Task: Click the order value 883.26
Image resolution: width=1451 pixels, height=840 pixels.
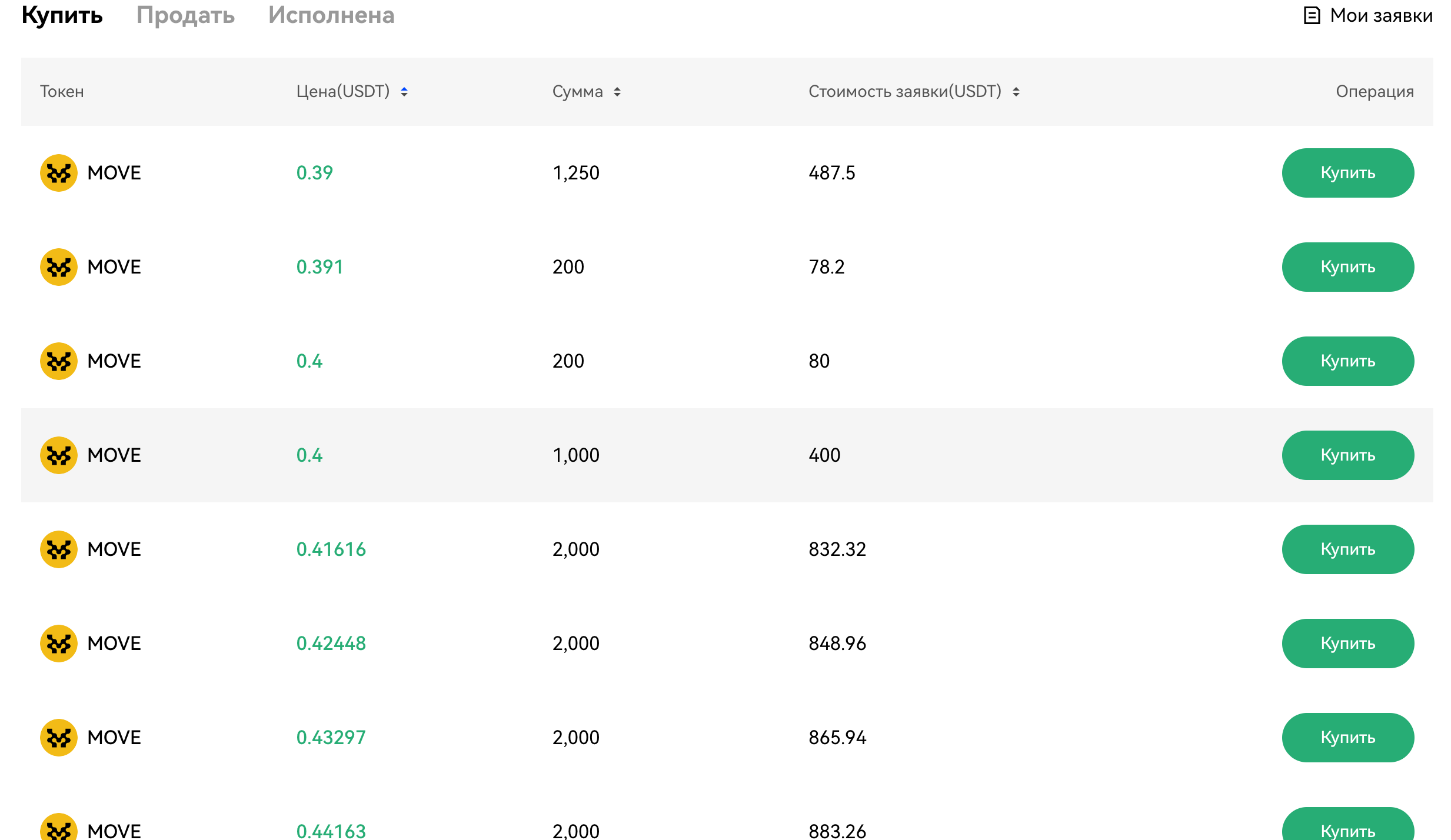Action: pyautogui.click(x=837, y=831)
